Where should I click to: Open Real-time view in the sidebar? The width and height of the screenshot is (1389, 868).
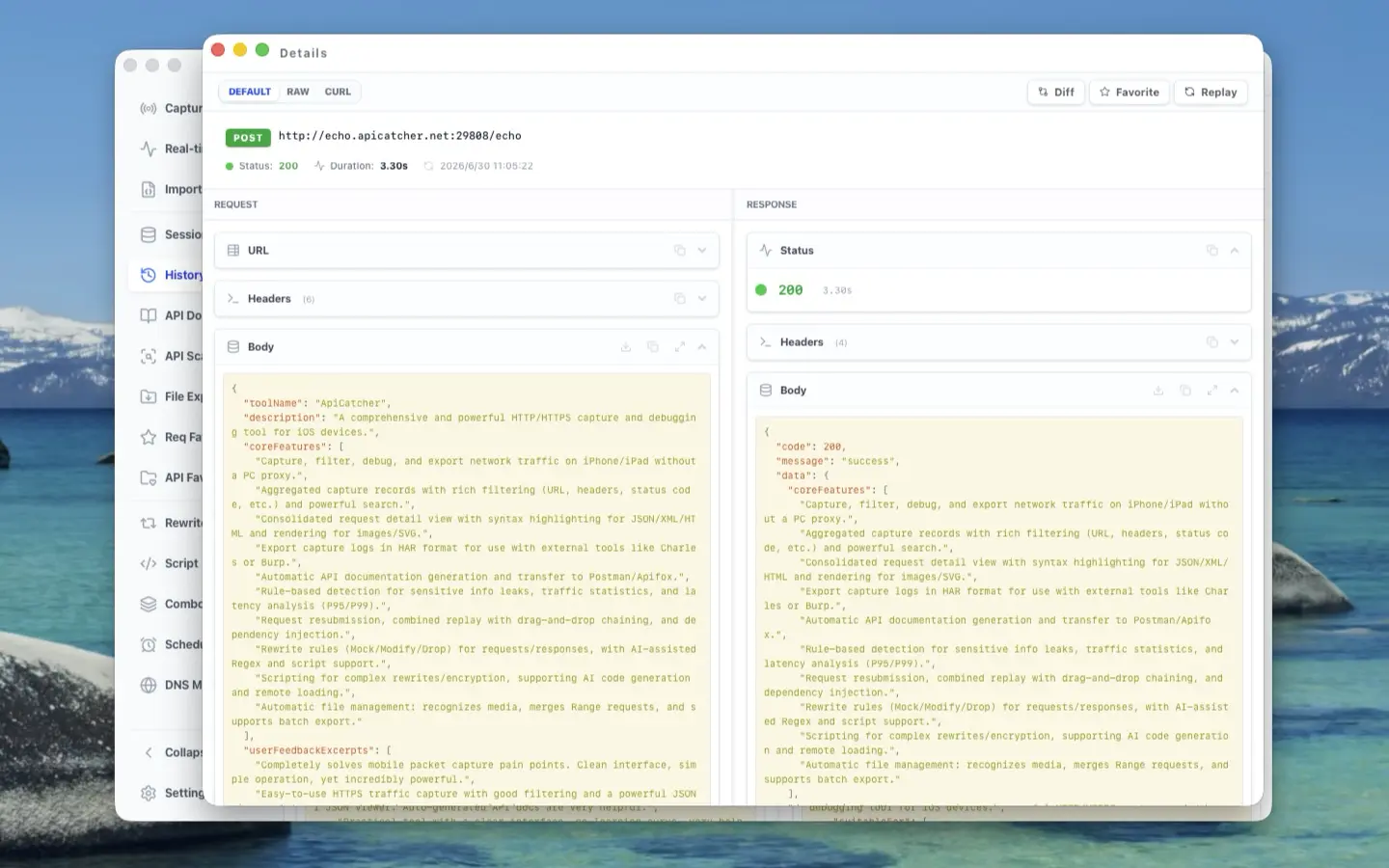(x=171, y=149)
